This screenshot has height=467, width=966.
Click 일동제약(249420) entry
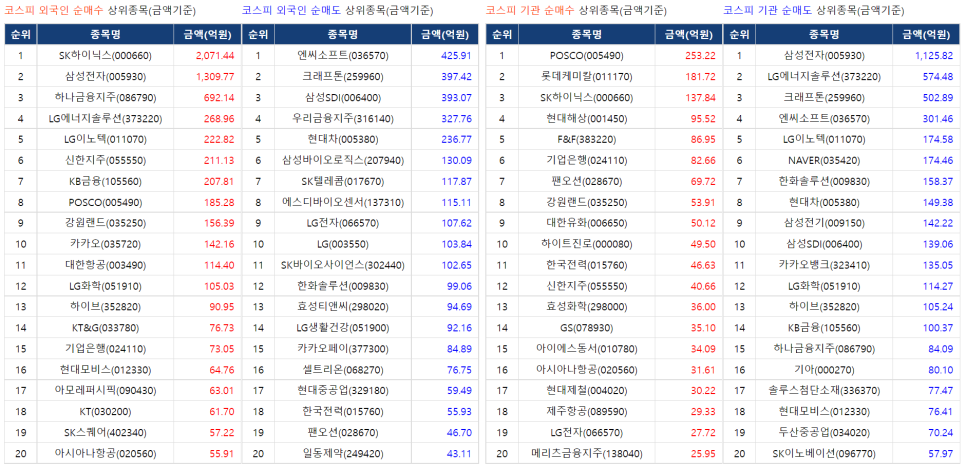point(343,453)
